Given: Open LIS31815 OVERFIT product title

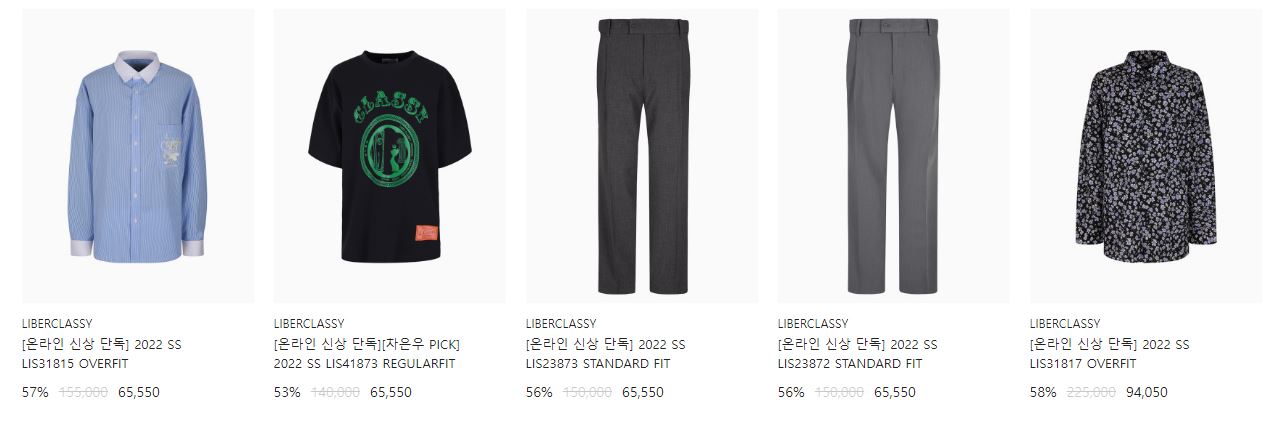Looking at the screenshot, I should (102, 354).
